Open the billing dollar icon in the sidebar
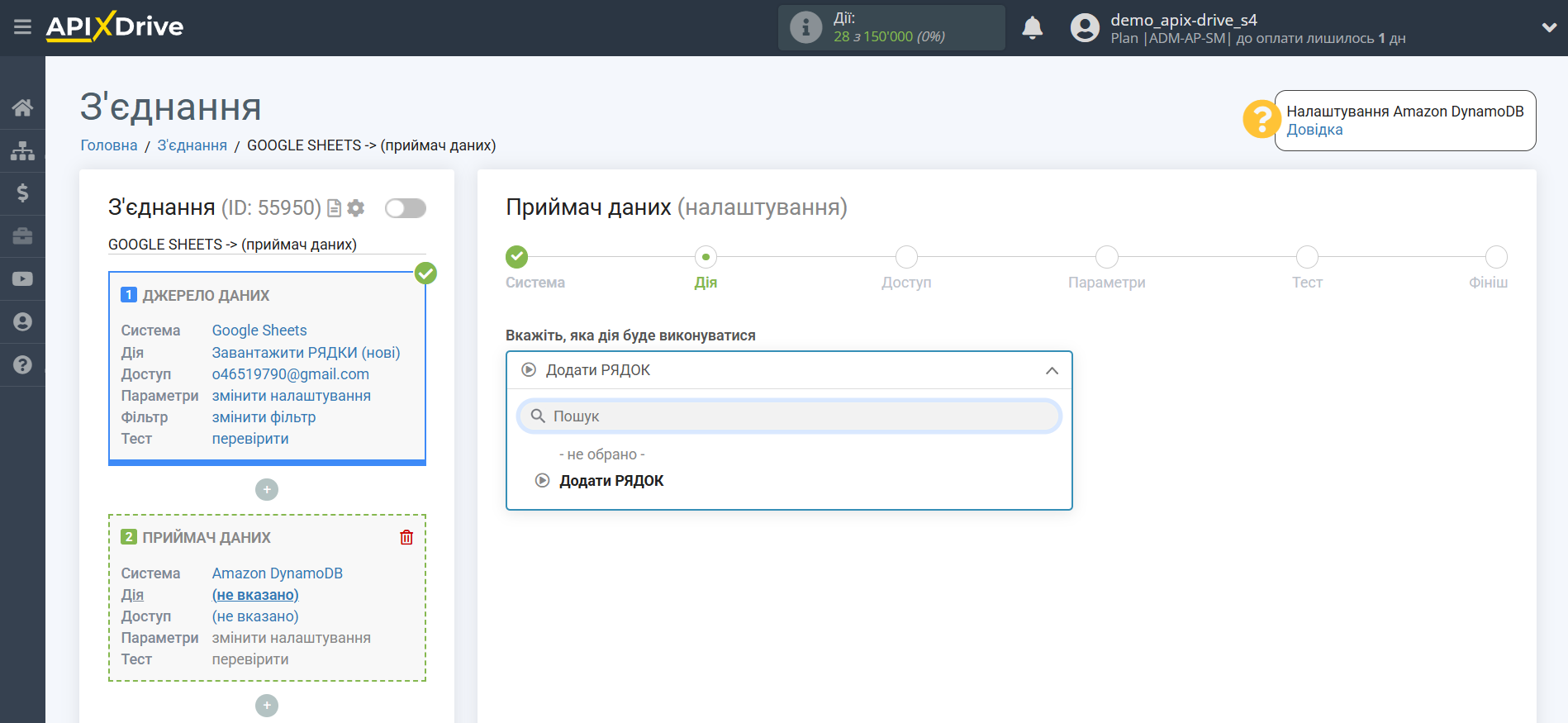The width and height of the screenshot is (1568, 723). click(22, 193)
